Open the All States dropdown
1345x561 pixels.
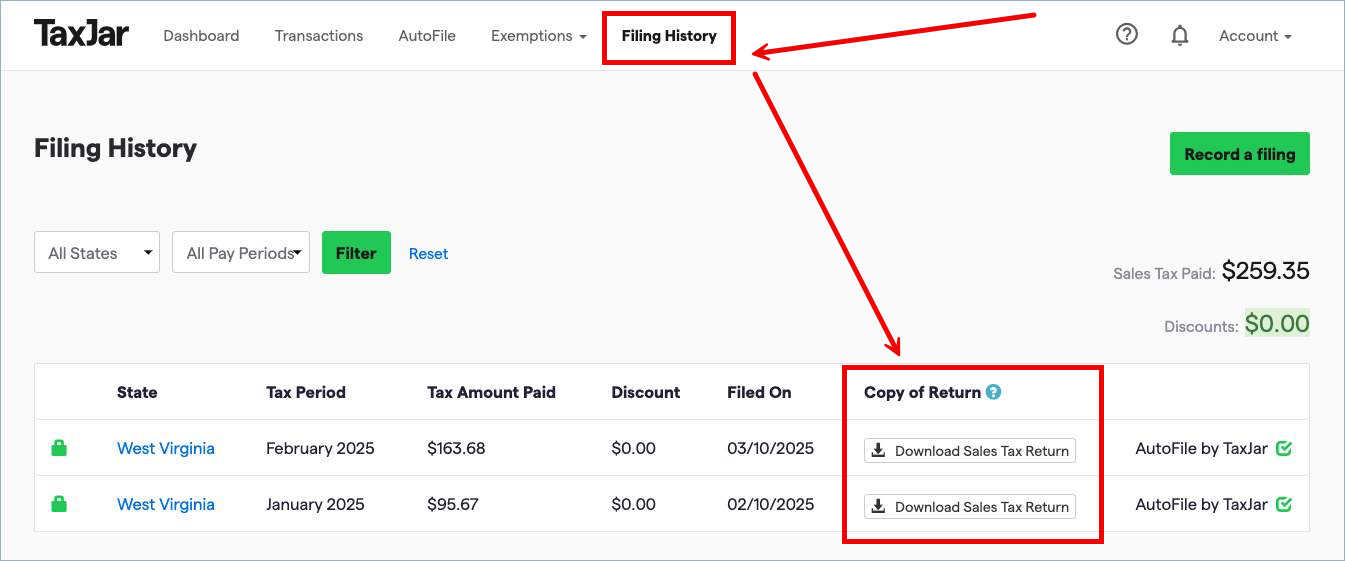pyautogui.click(x=97, y=253)
